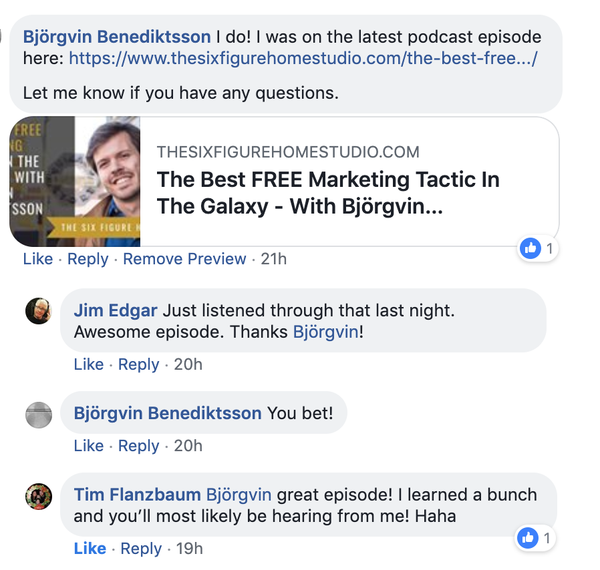600x570 pixels.
Task: Click Remove Preview on the link
Action: coord(184,259)
